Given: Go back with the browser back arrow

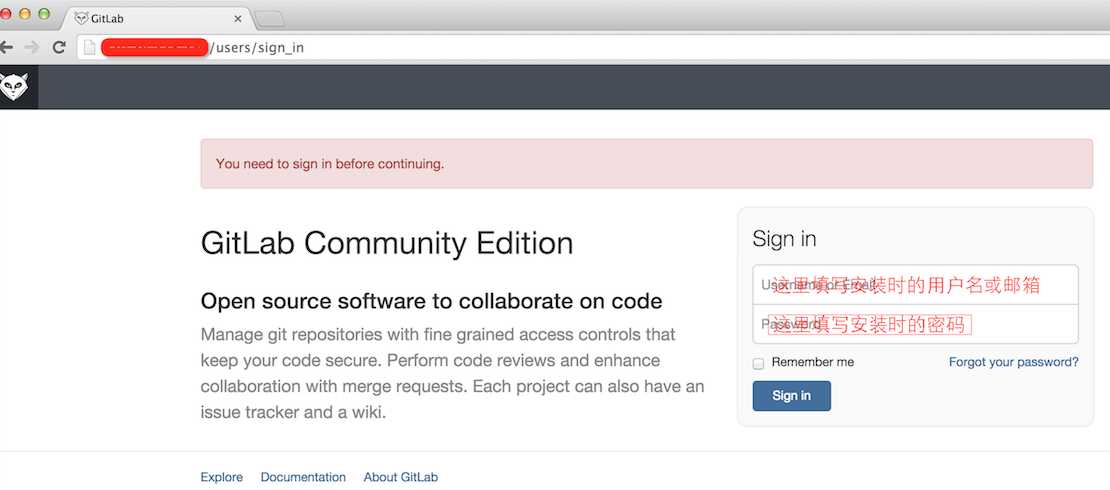Looking at the screenshot, I should point(6,47).
